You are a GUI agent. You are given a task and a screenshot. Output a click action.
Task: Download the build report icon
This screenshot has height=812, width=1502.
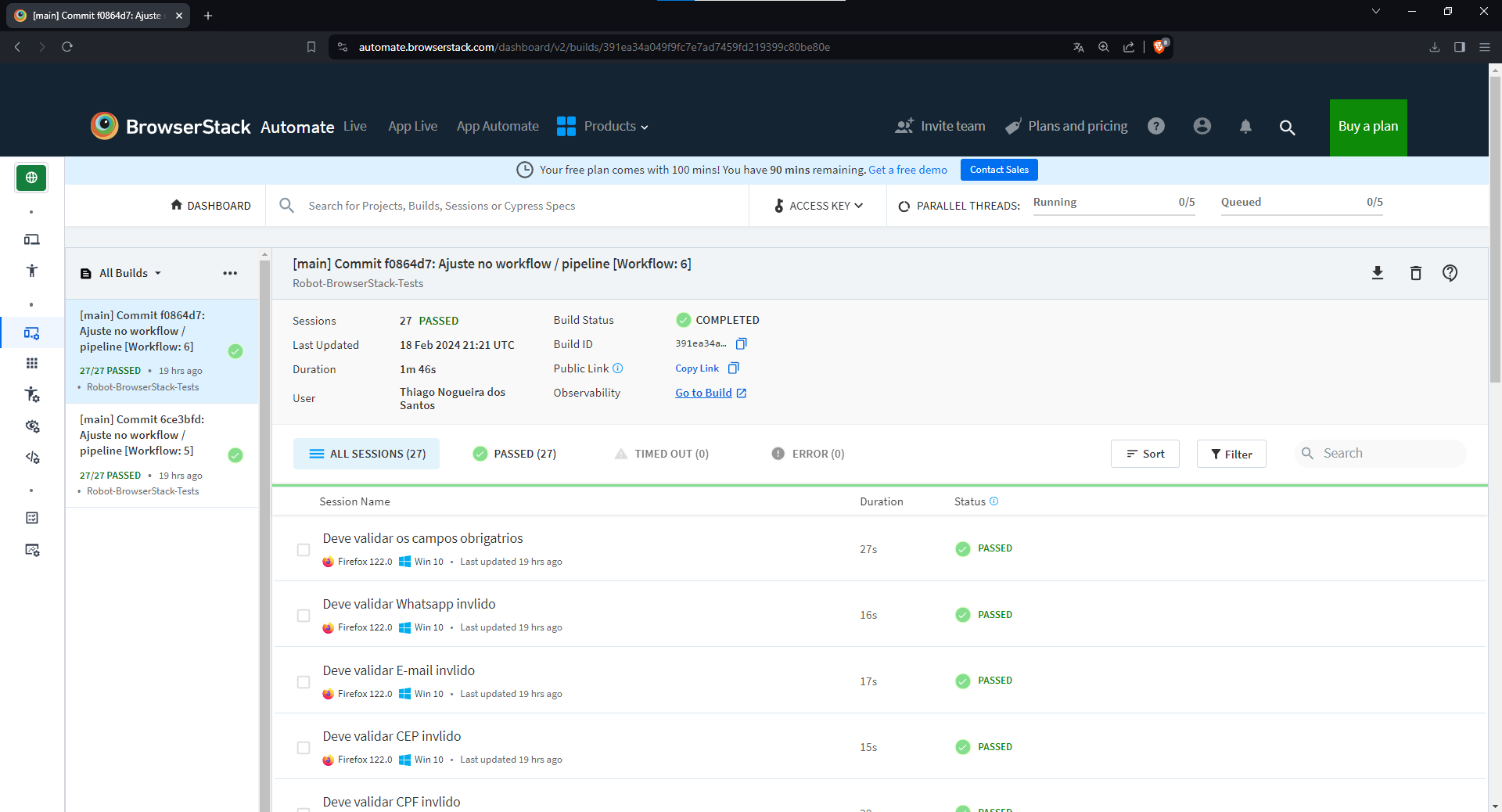click(1378, 272)
